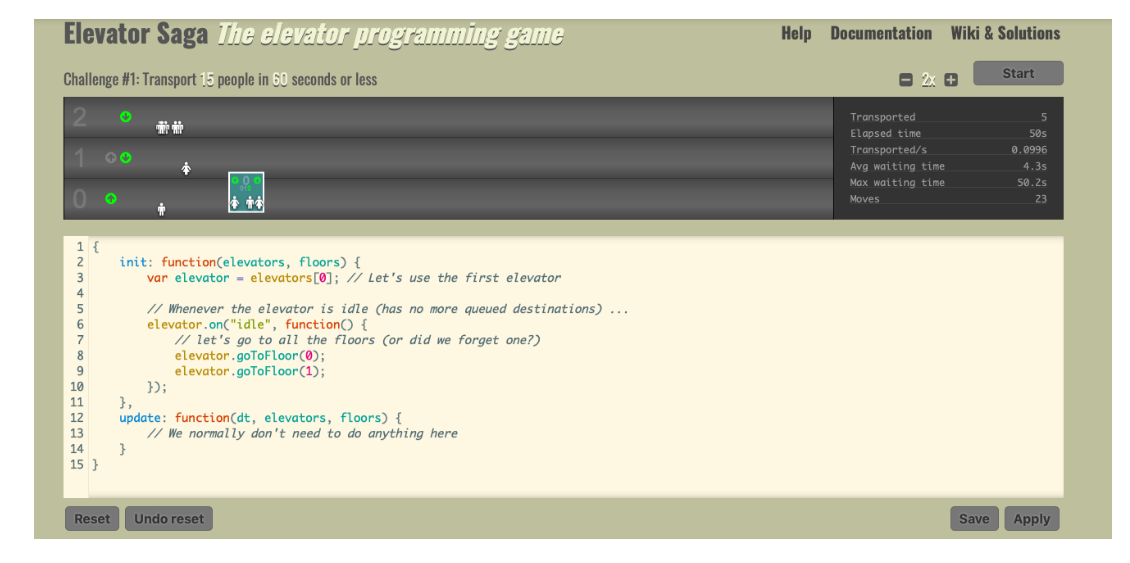Decrease the simulation speed with the minus button

tap(906, 80)
